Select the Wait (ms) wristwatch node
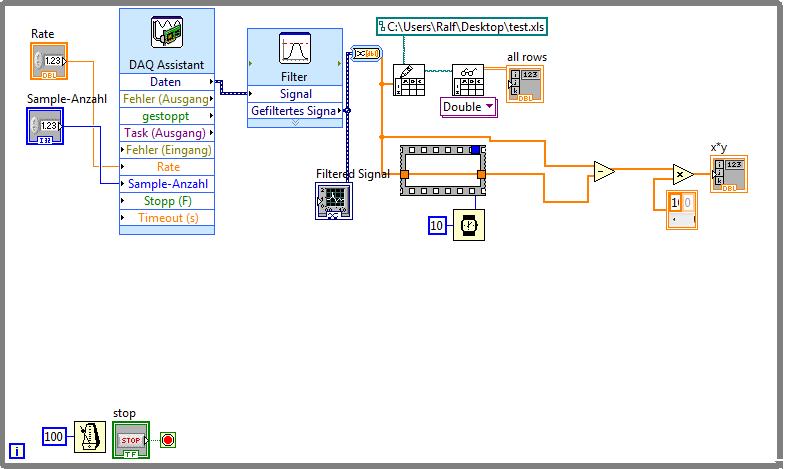This screenshot has width=785, height=469. click(x=469, y=225)
